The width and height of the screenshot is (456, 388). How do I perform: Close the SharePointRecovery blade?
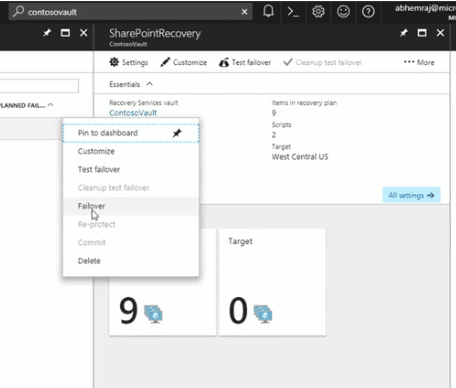pos(440,33)
